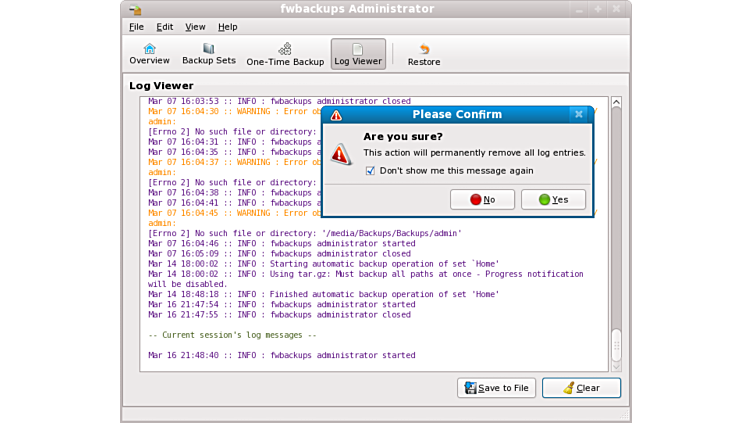
Task: Click log line "Using tar.gz: Must backup all paths"
Action: (365, 279)
